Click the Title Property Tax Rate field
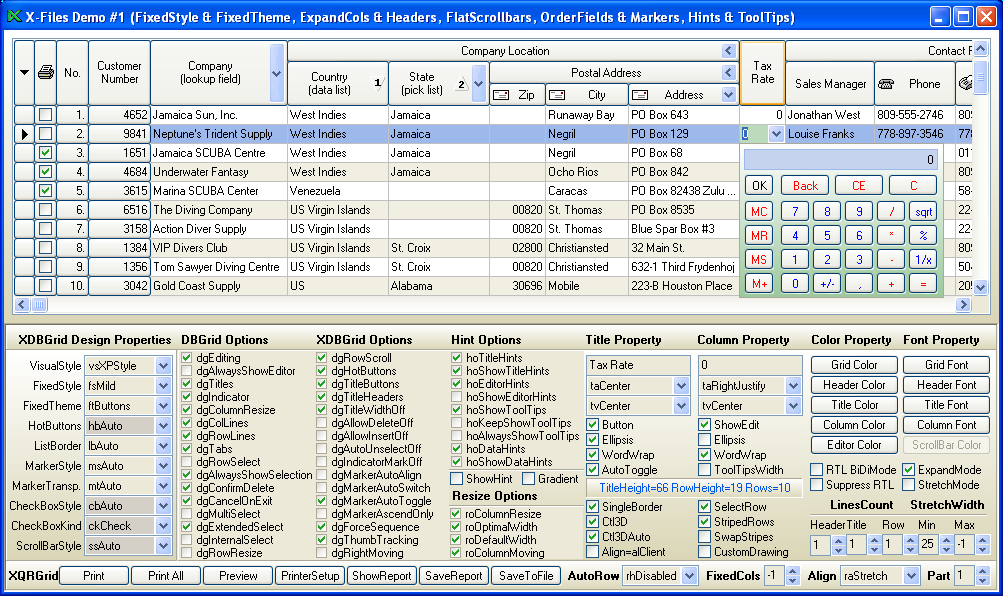 637,365
